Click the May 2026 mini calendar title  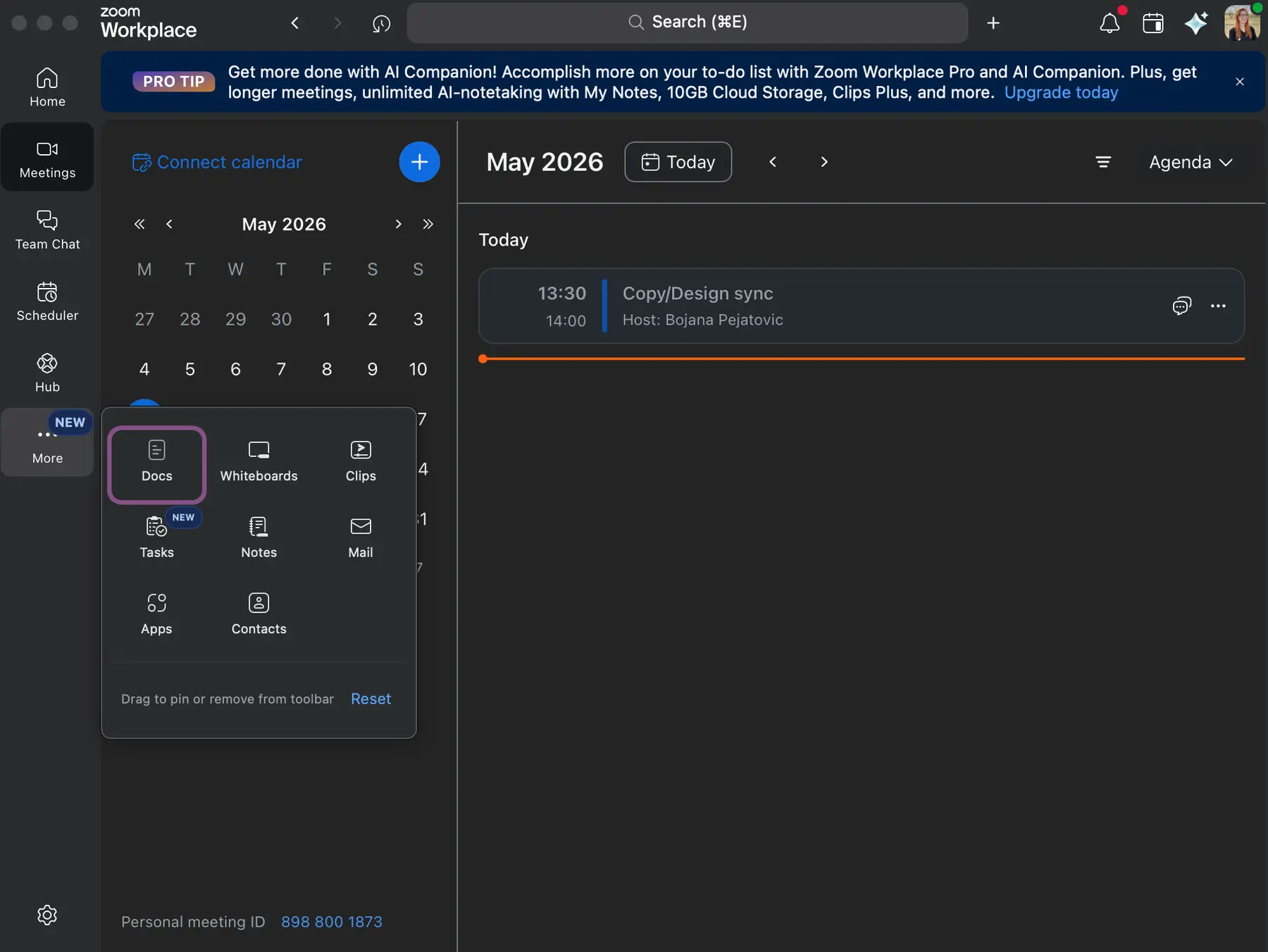pos(284,224)
